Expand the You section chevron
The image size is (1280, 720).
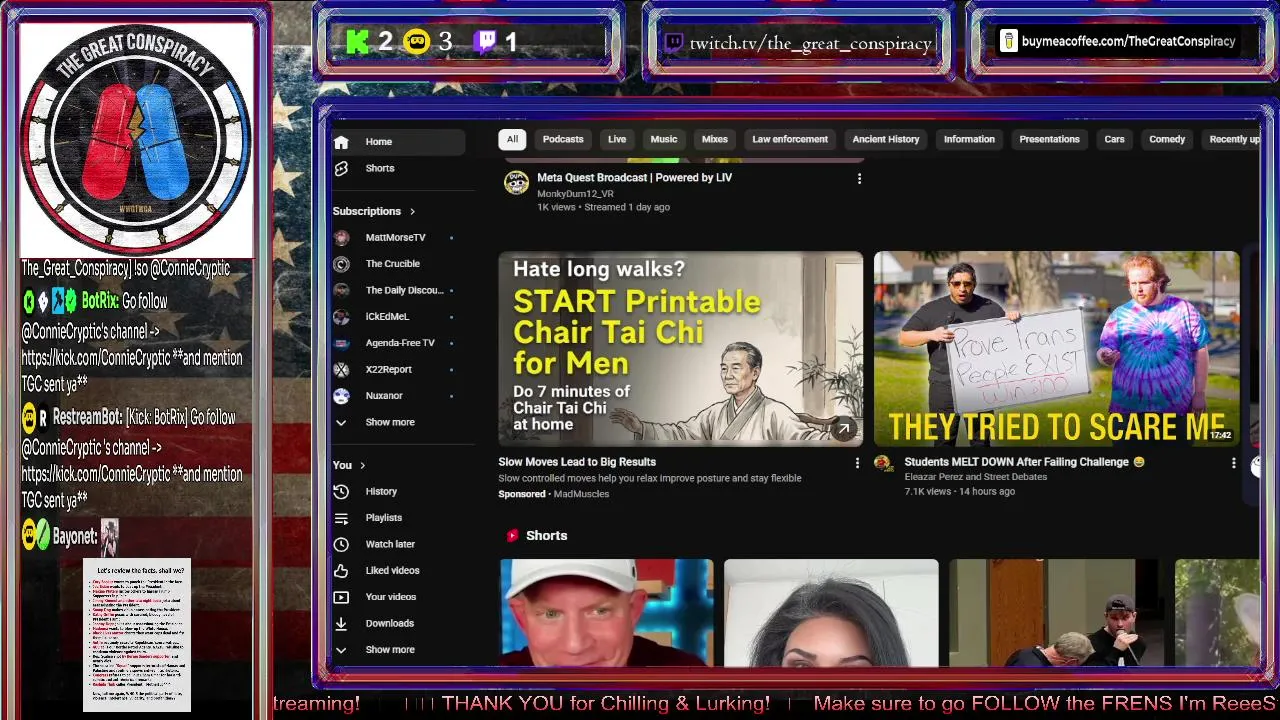click(x=362, y=466)
